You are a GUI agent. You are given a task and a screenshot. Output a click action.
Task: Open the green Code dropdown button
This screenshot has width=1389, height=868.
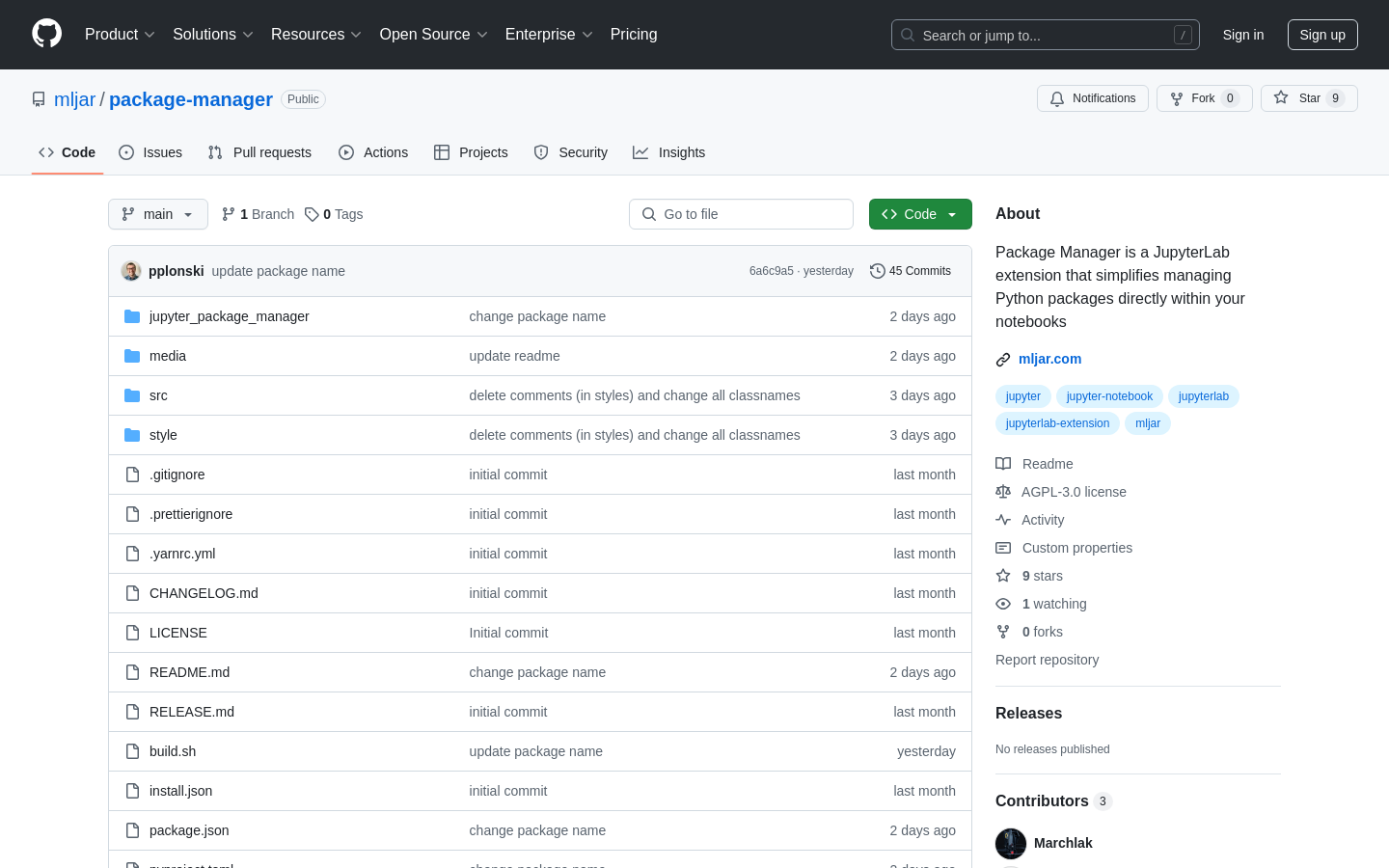920,214
